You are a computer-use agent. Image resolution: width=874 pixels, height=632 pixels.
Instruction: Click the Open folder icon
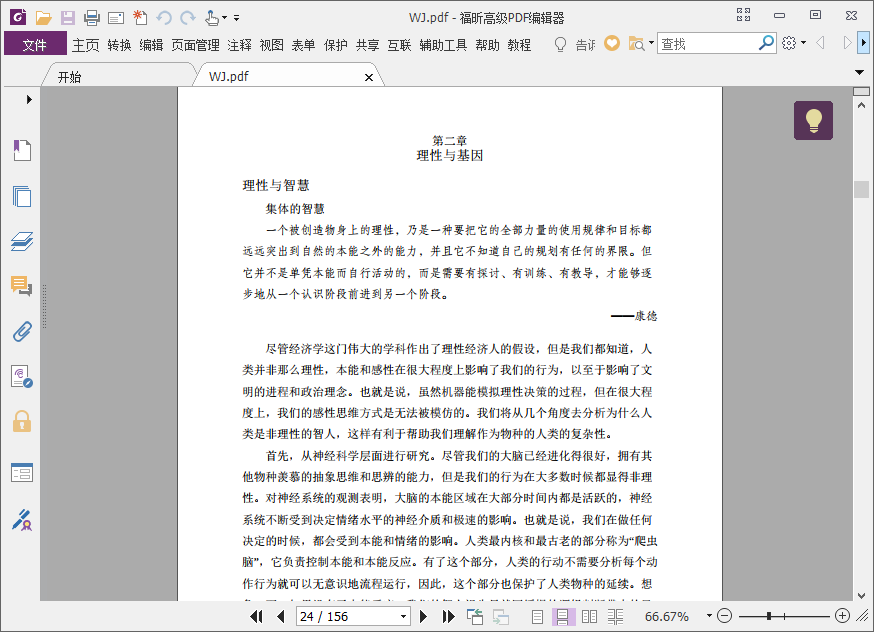point(43,18)
